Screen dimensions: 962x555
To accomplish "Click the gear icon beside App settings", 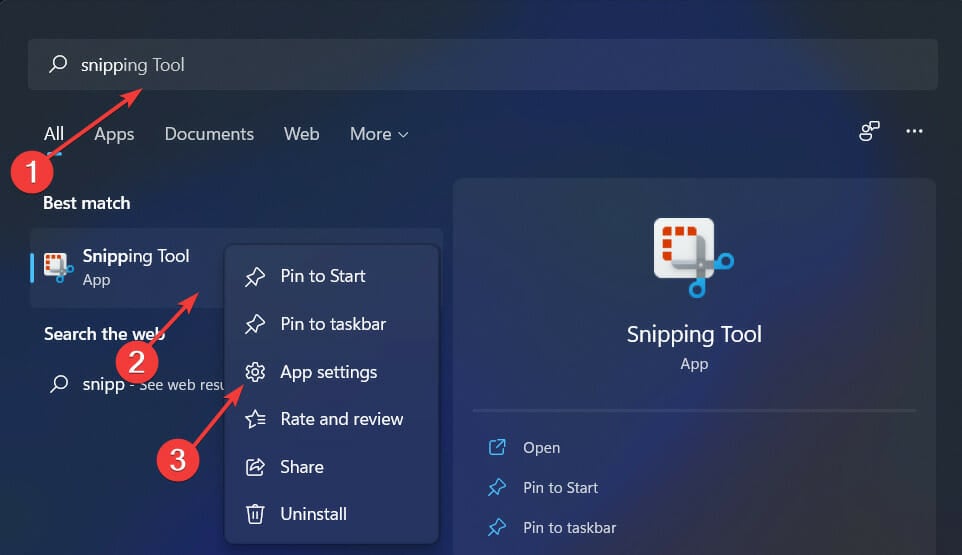I will (x=255, y=372).
